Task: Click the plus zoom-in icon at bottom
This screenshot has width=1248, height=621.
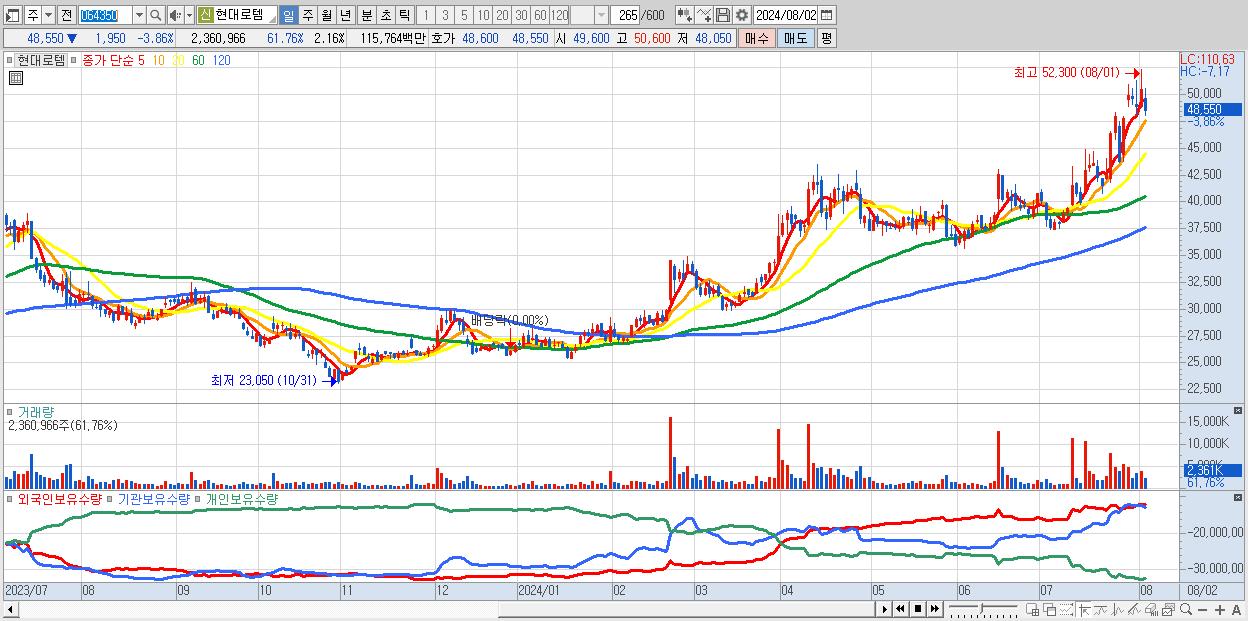Action: pos(1220,610)
